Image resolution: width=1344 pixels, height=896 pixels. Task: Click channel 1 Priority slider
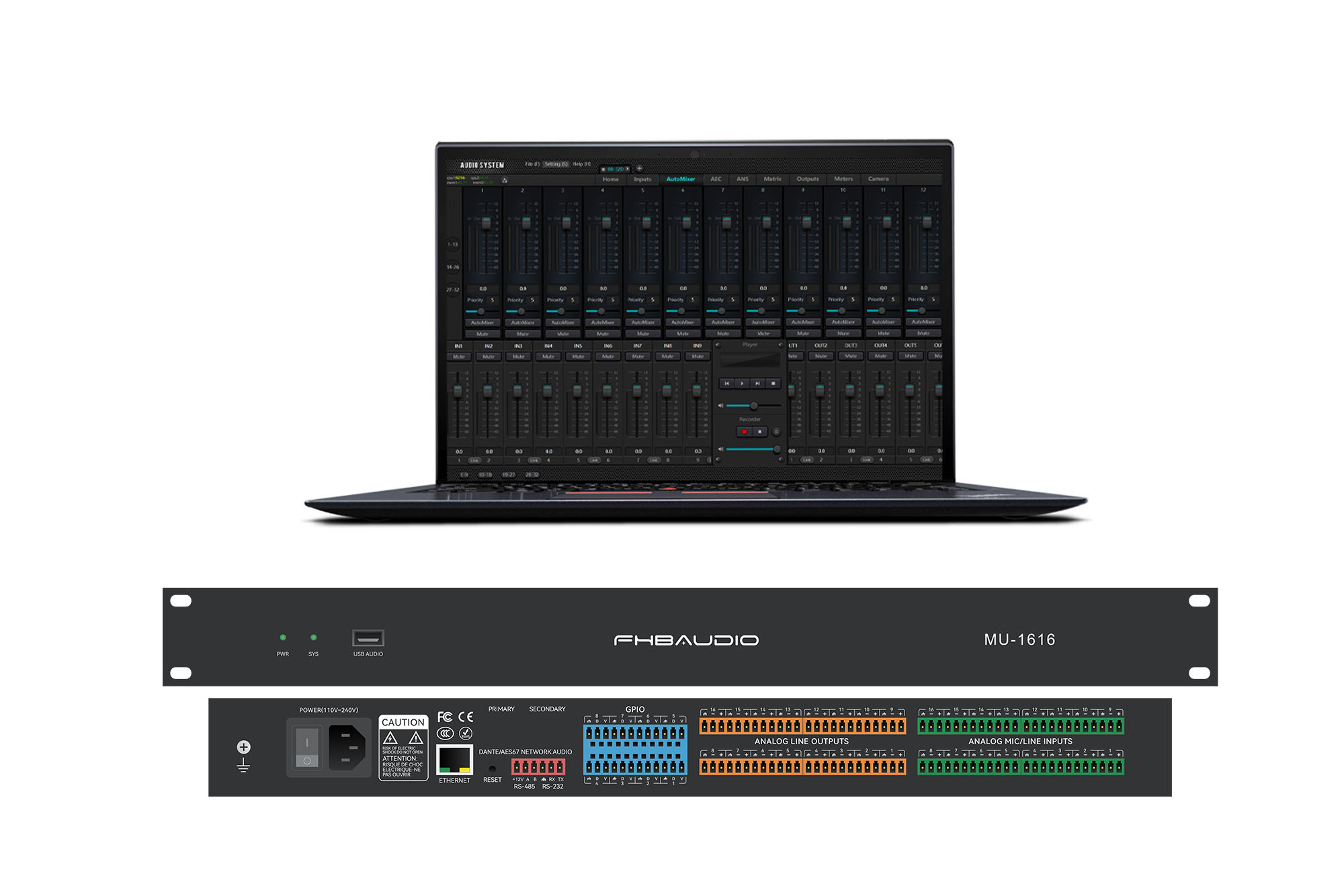tap(480, 312)
